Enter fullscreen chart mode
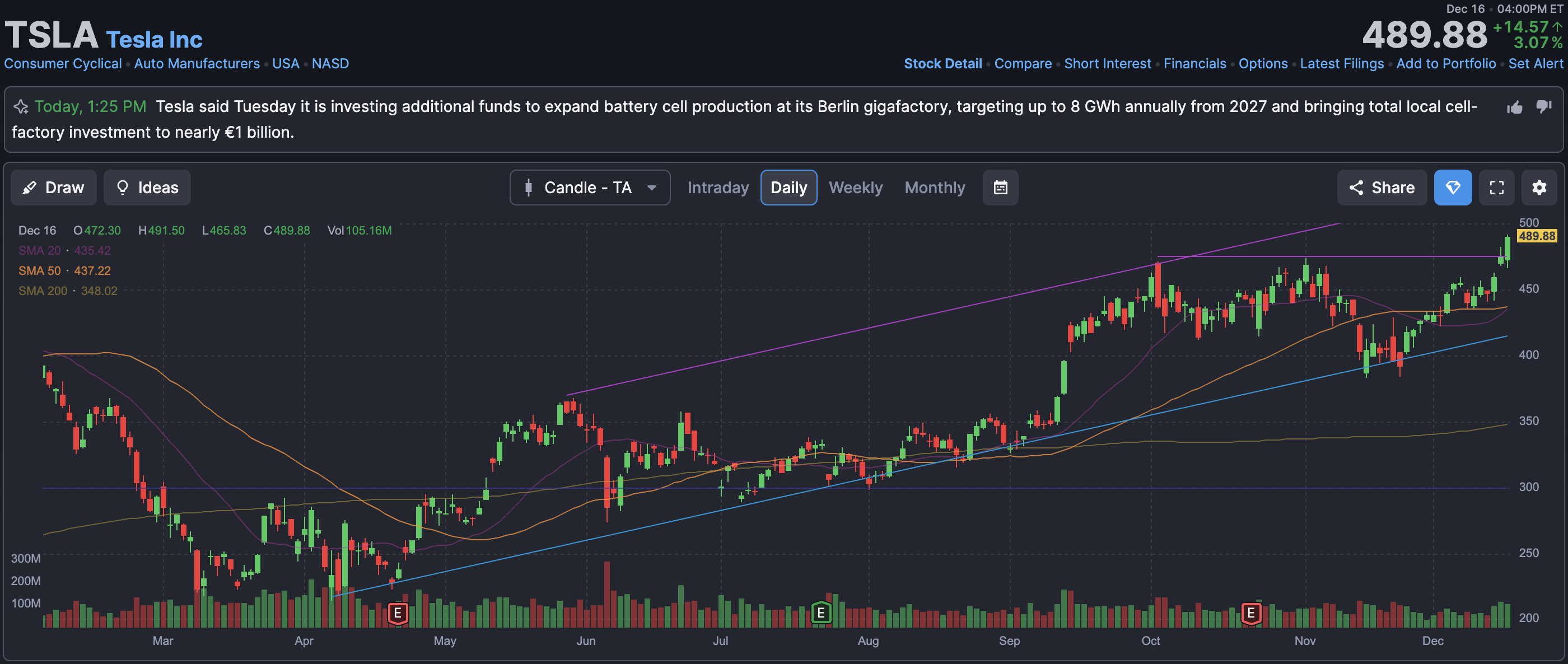1568x664 pixels. coord(1496,188)
